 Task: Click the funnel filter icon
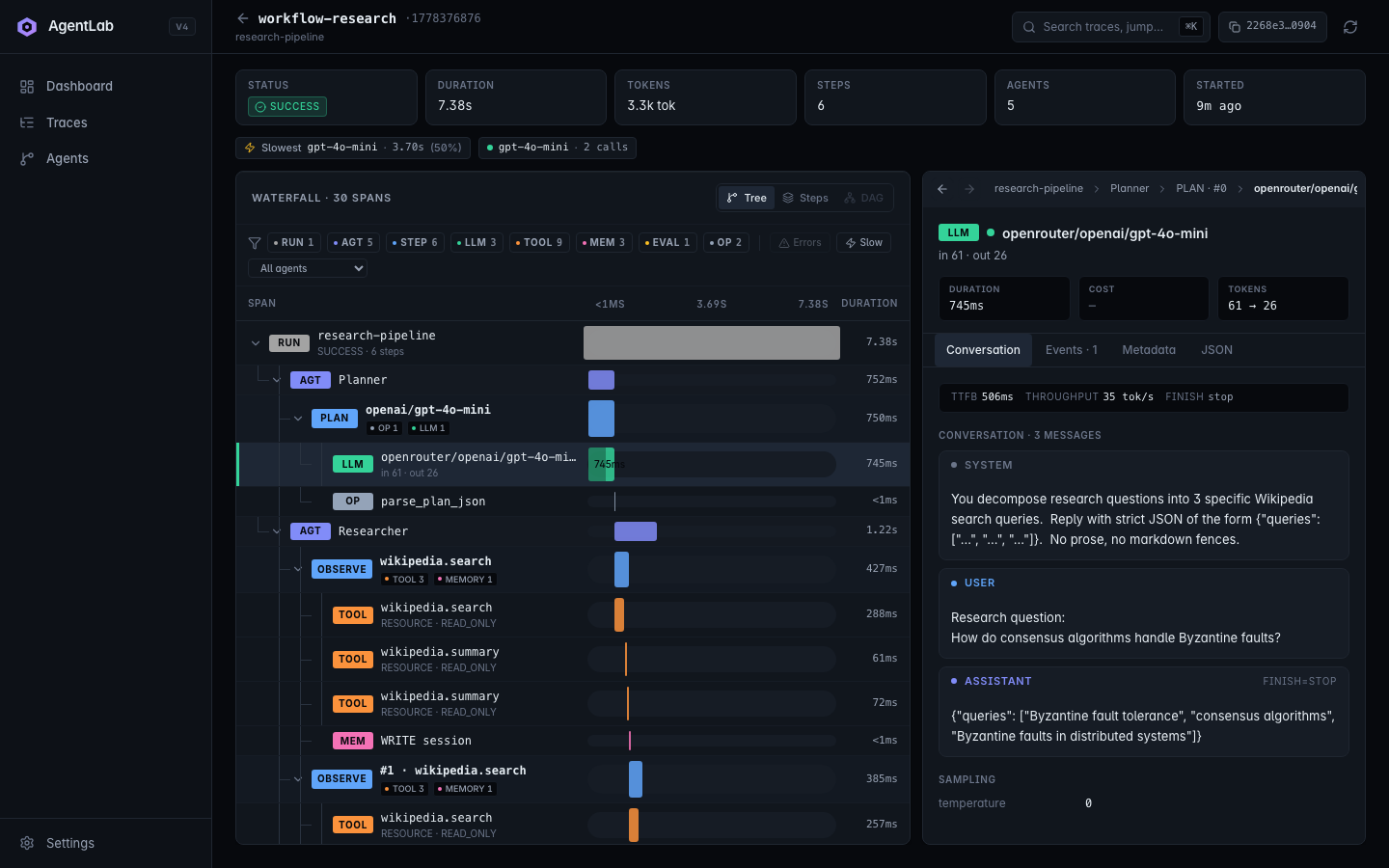(255, 243)
